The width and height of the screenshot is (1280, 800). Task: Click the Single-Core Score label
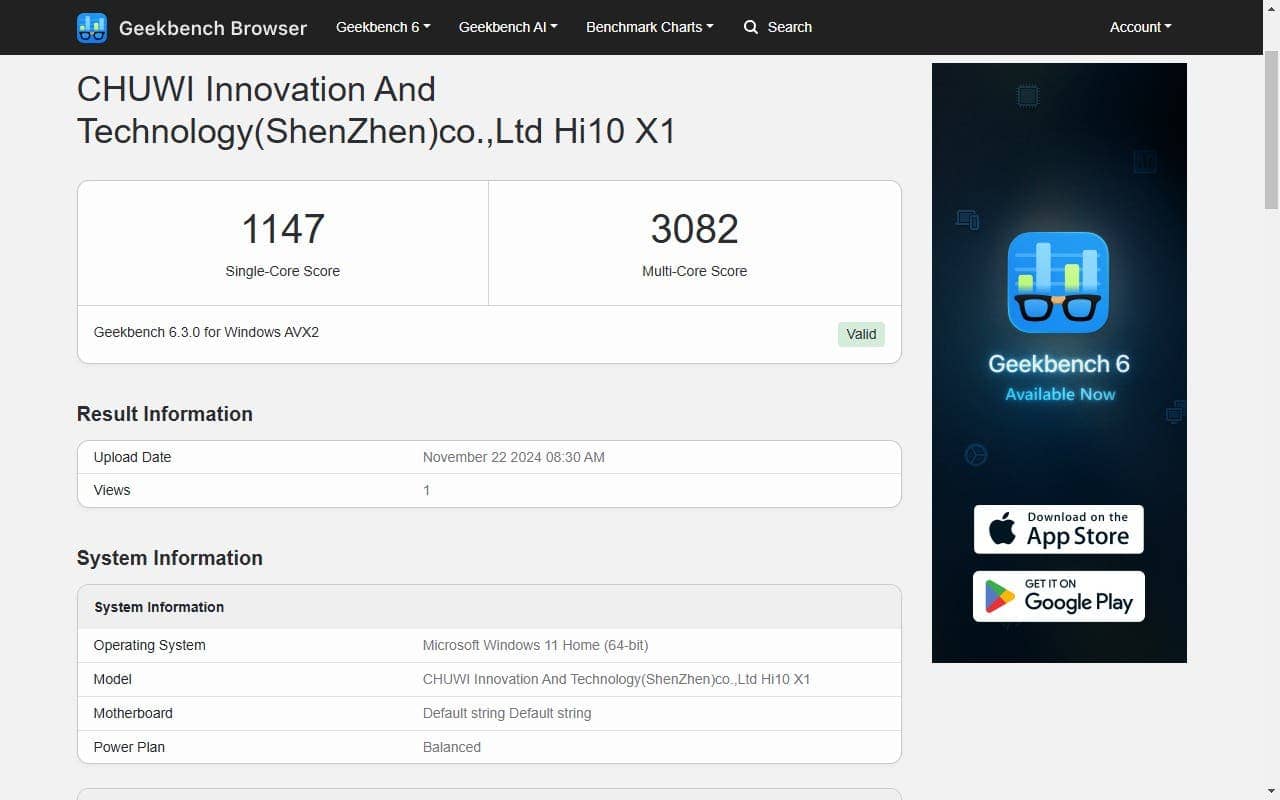click(283, 271)
